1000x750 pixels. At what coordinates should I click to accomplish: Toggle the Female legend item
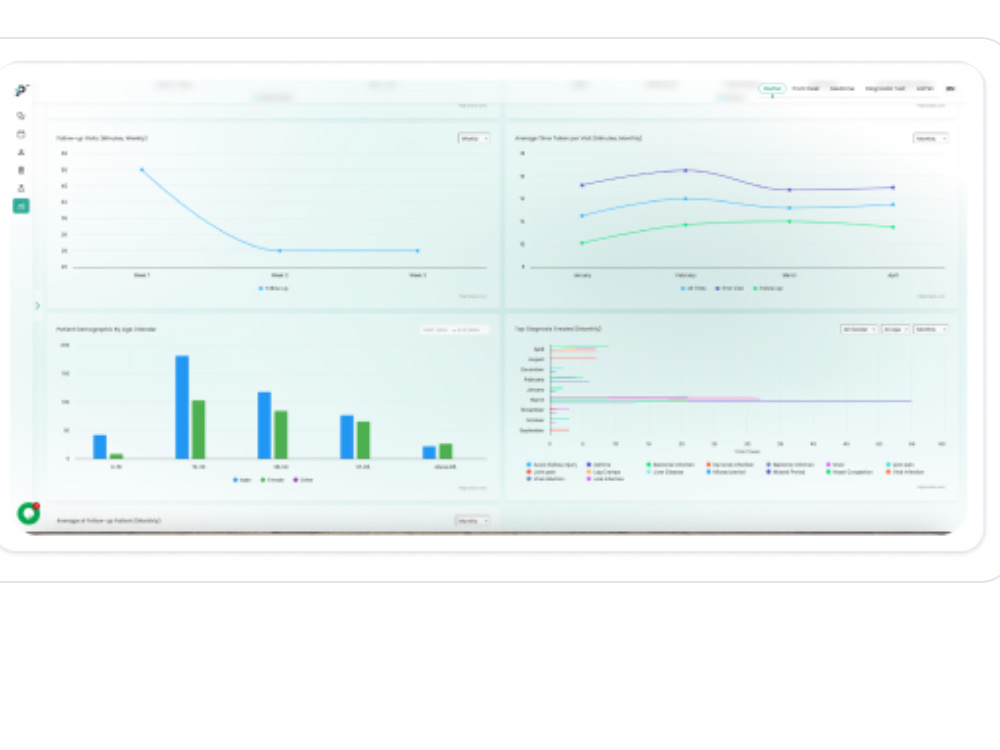[x=272, y=480]
